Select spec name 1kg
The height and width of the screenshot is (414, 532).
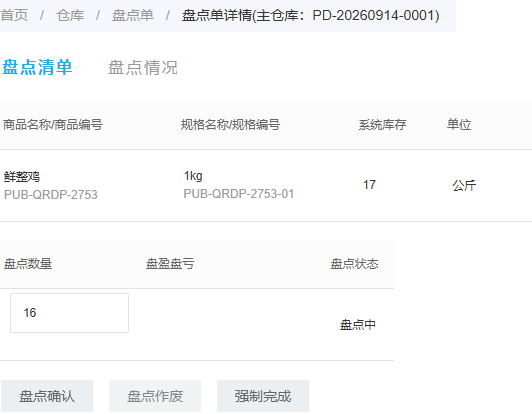click(x=193, y=176)
